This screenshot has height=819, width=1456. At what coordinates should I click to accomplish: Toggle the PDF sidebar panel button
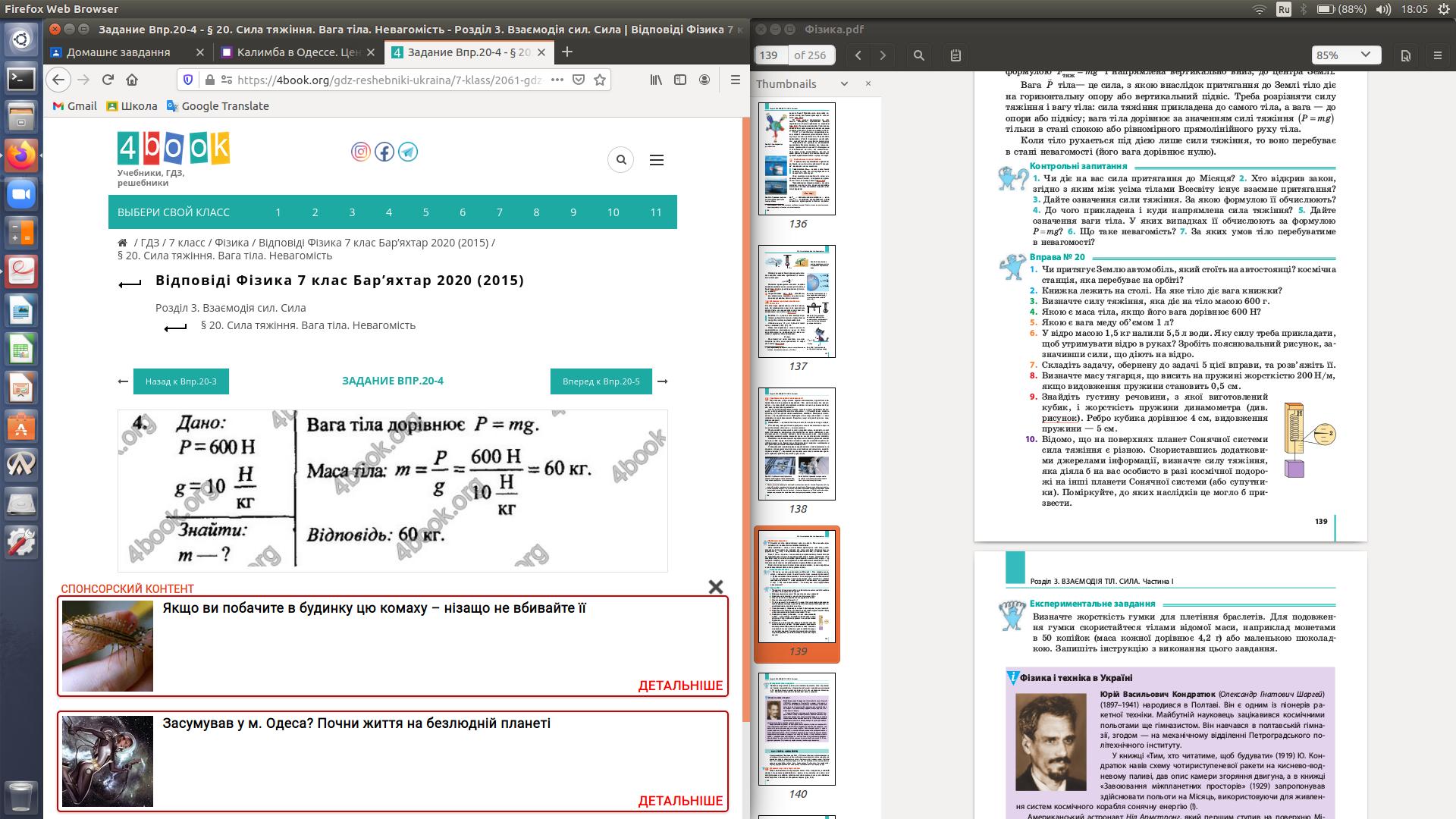(955, 55)
